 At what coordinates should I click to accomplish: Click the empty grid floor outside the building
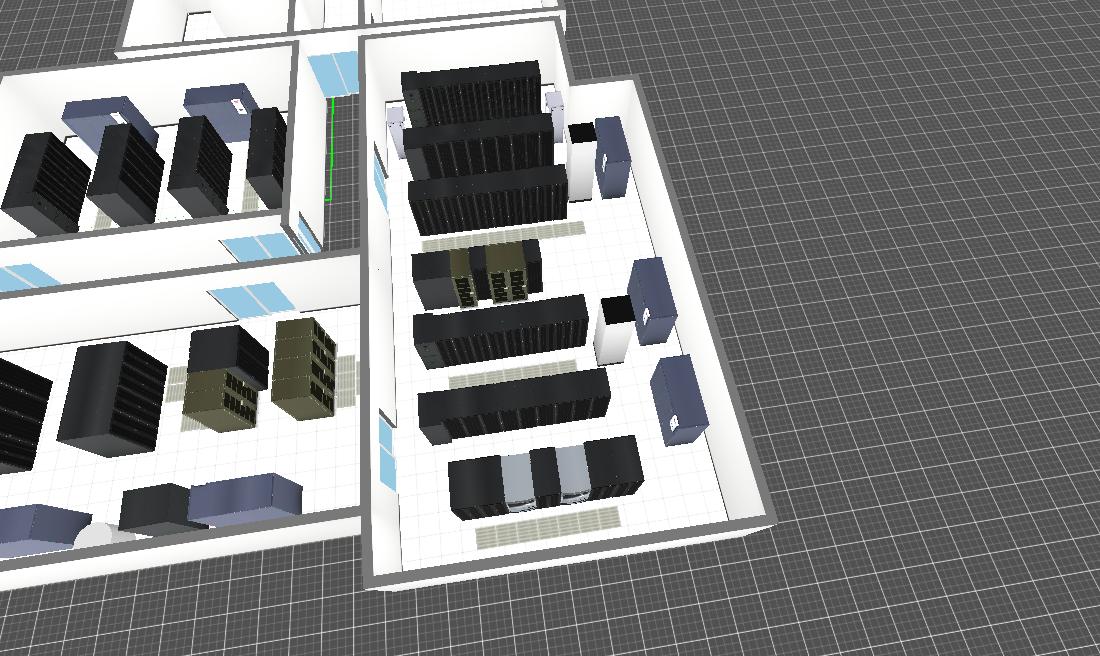900,300
